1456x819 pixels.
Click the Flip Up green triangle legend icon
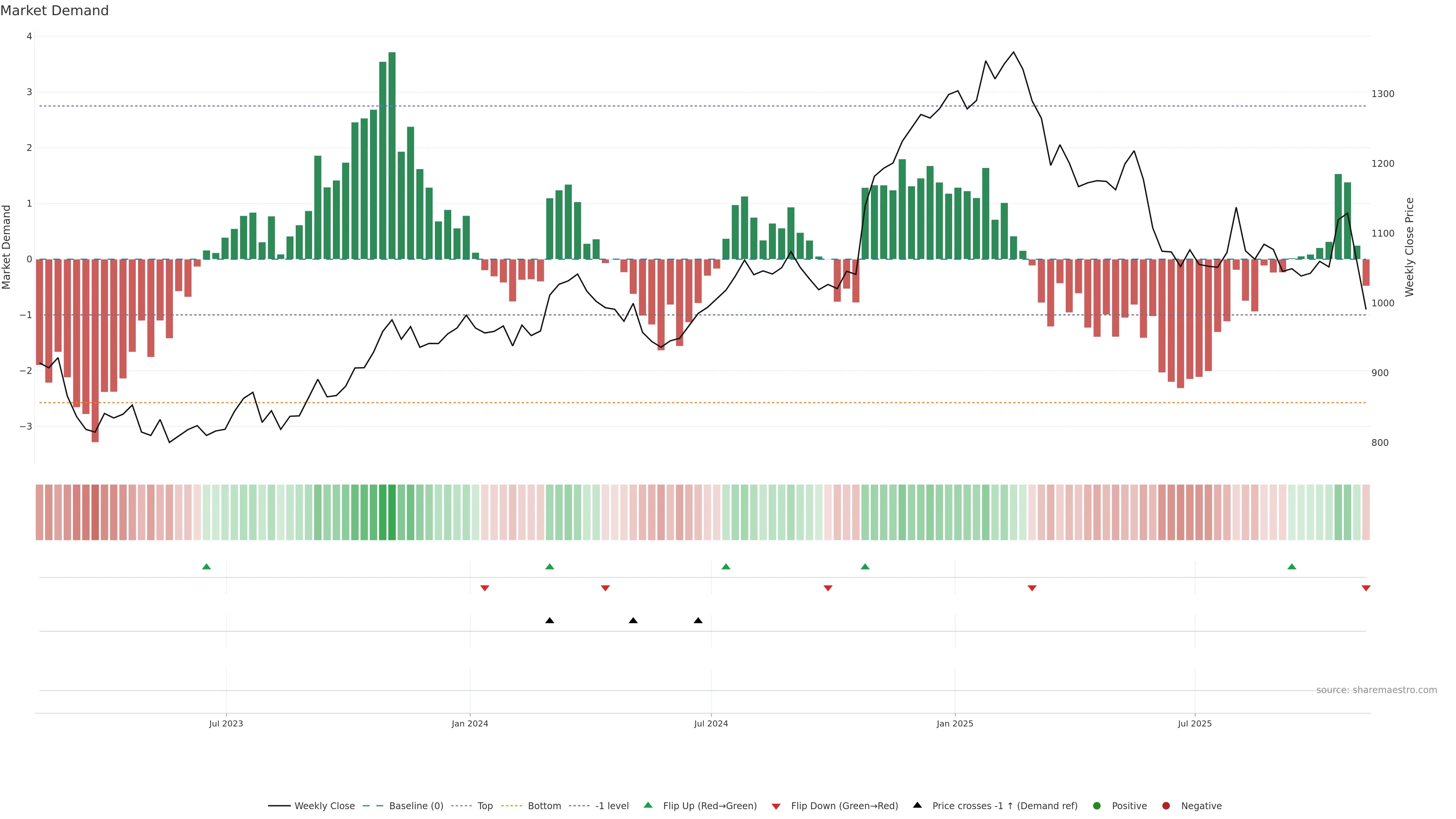(648, 805)
